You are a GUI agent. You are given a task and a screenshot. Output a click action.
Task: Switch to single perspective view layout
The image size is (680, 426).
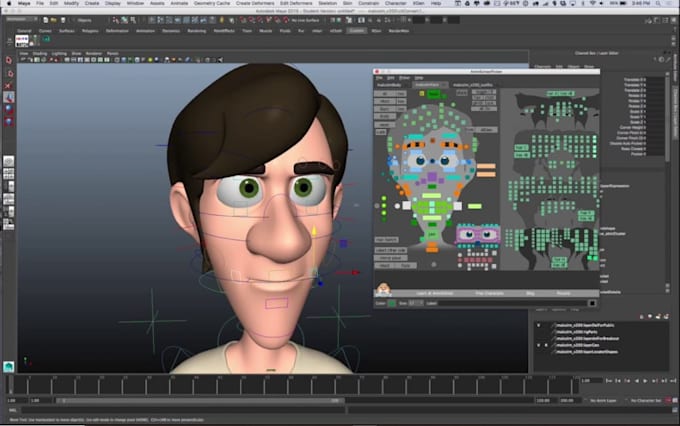(9, 161)
